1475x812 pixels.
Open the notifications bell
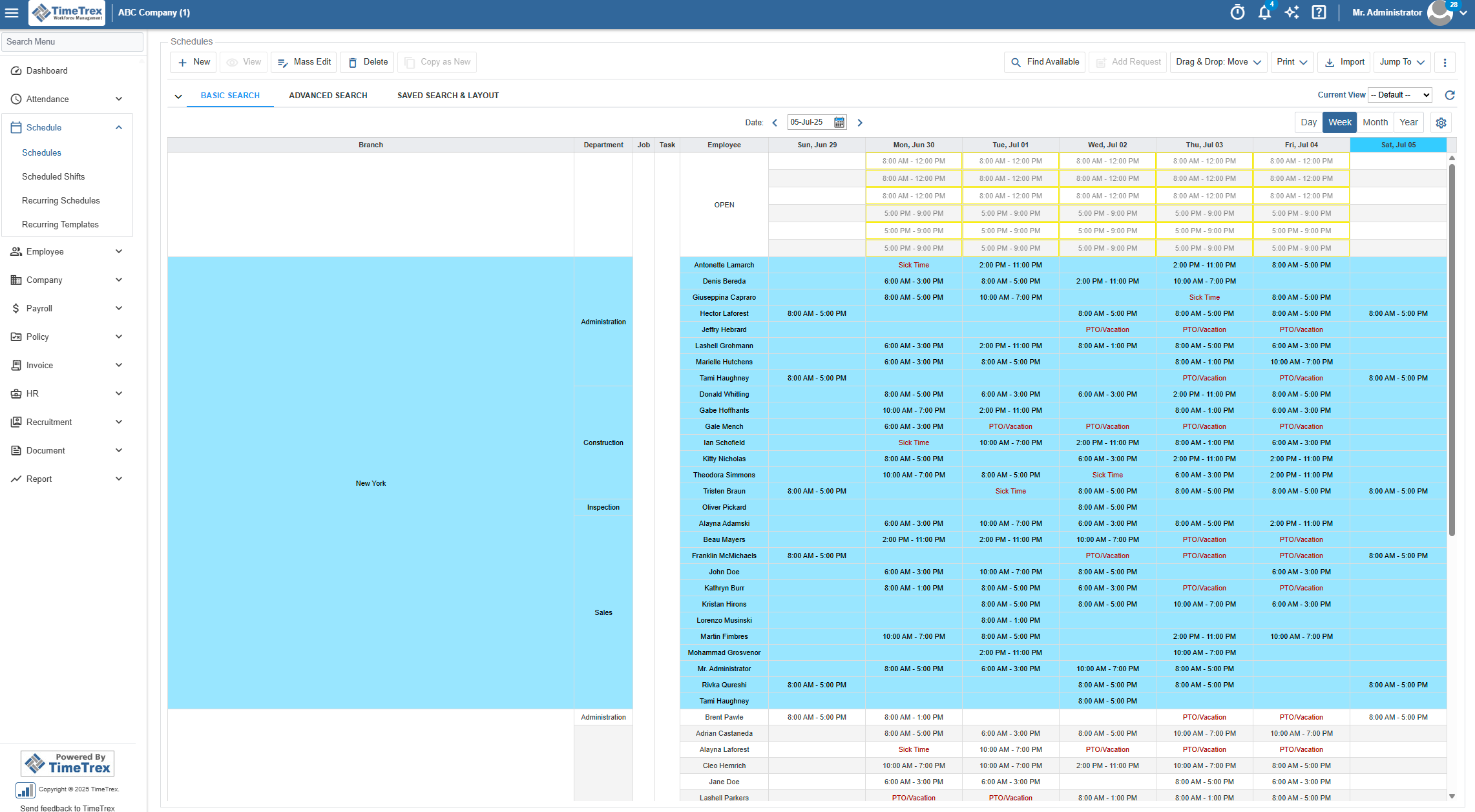point(1264,12)
